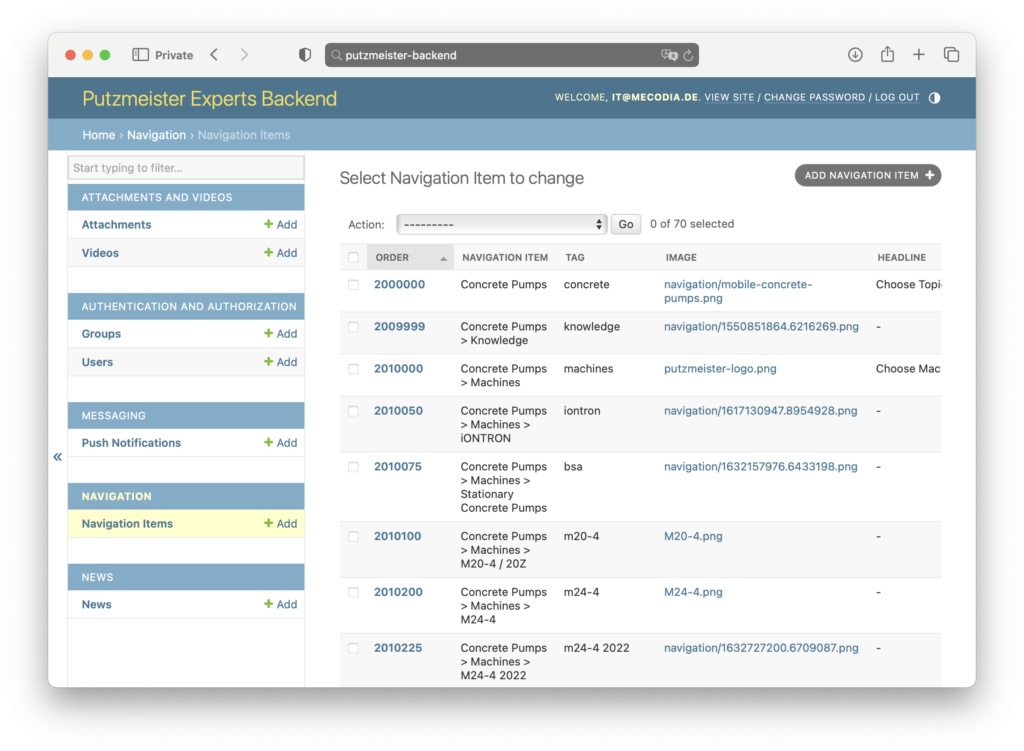Open a new browser tab with the plus icon
This screenshot has height=751, width=1024.
[919, 54]
